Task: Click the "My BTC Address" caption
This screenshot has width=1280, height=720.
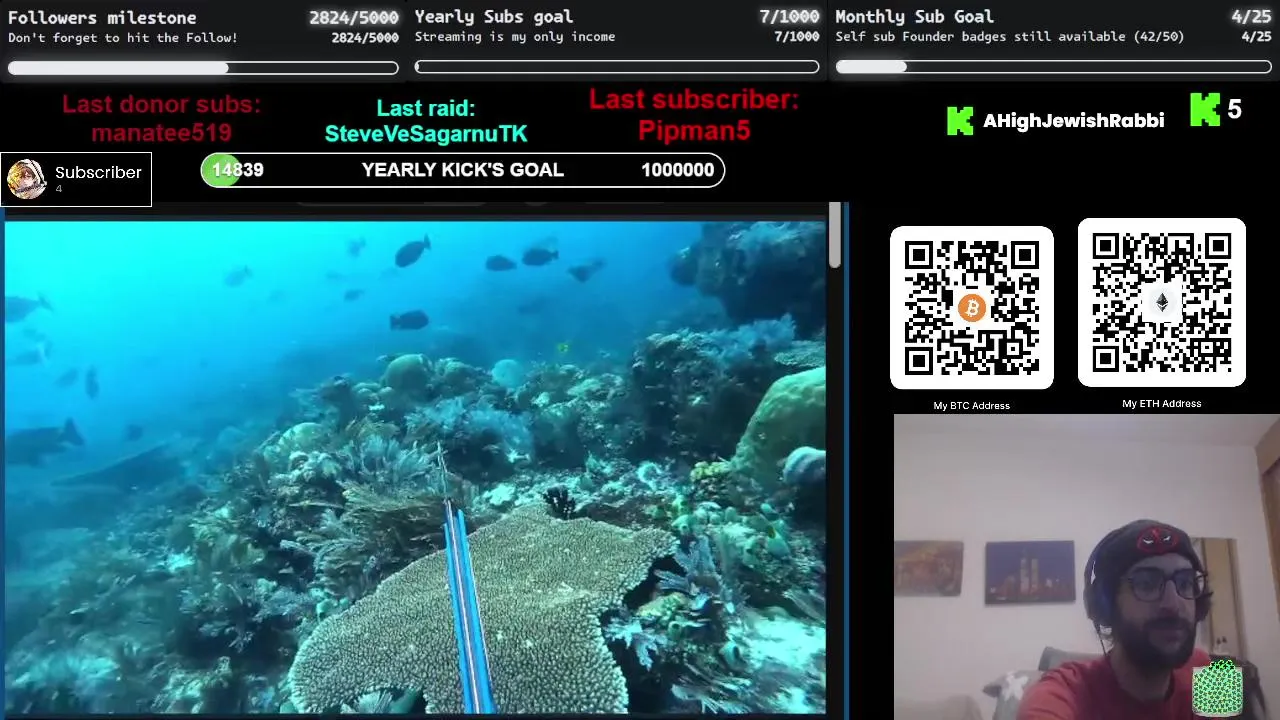Action: 971,406
